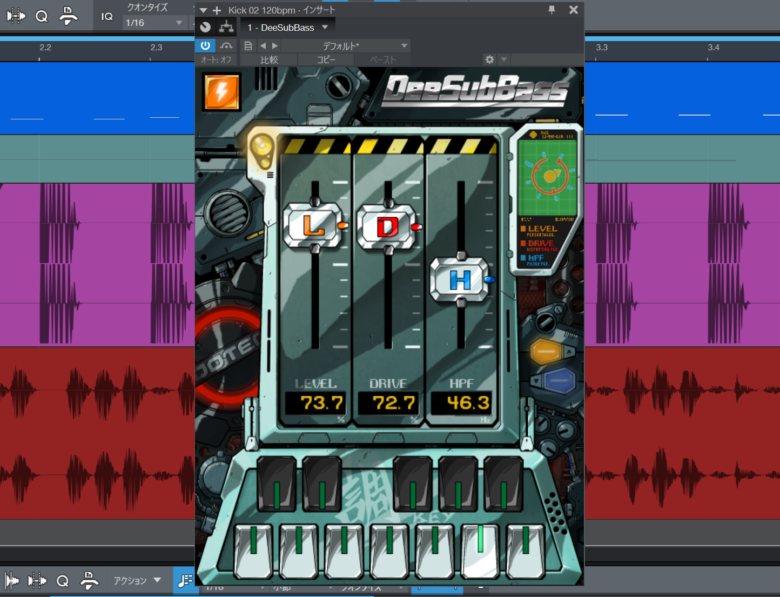Click the yellow hexagon minus button
The image size is (780, 597).
pyautogui.click(x=546, y=352)
